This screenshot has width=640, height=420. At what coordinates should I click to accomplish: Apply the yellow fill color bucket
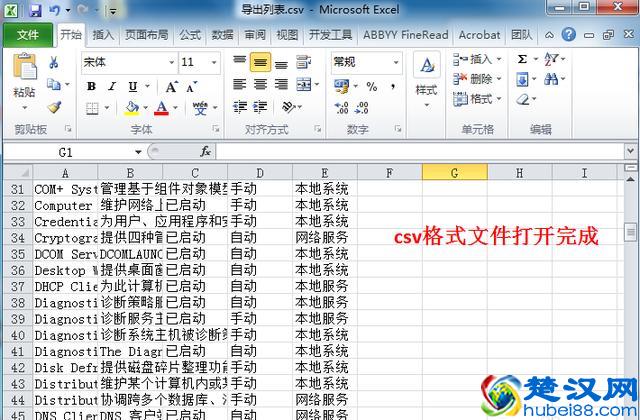(x=132, y=108)
